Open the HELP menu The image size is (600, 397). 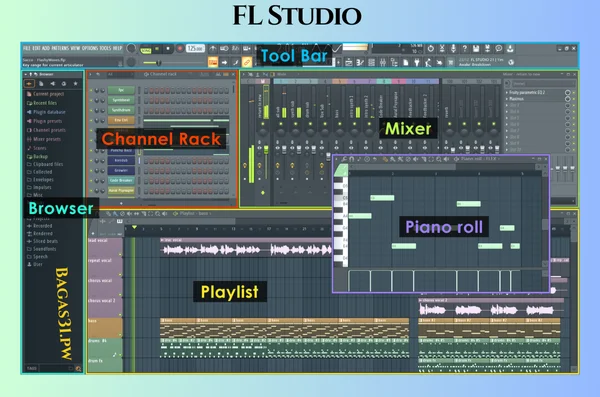pyautogui.click(x=117, y=48)
